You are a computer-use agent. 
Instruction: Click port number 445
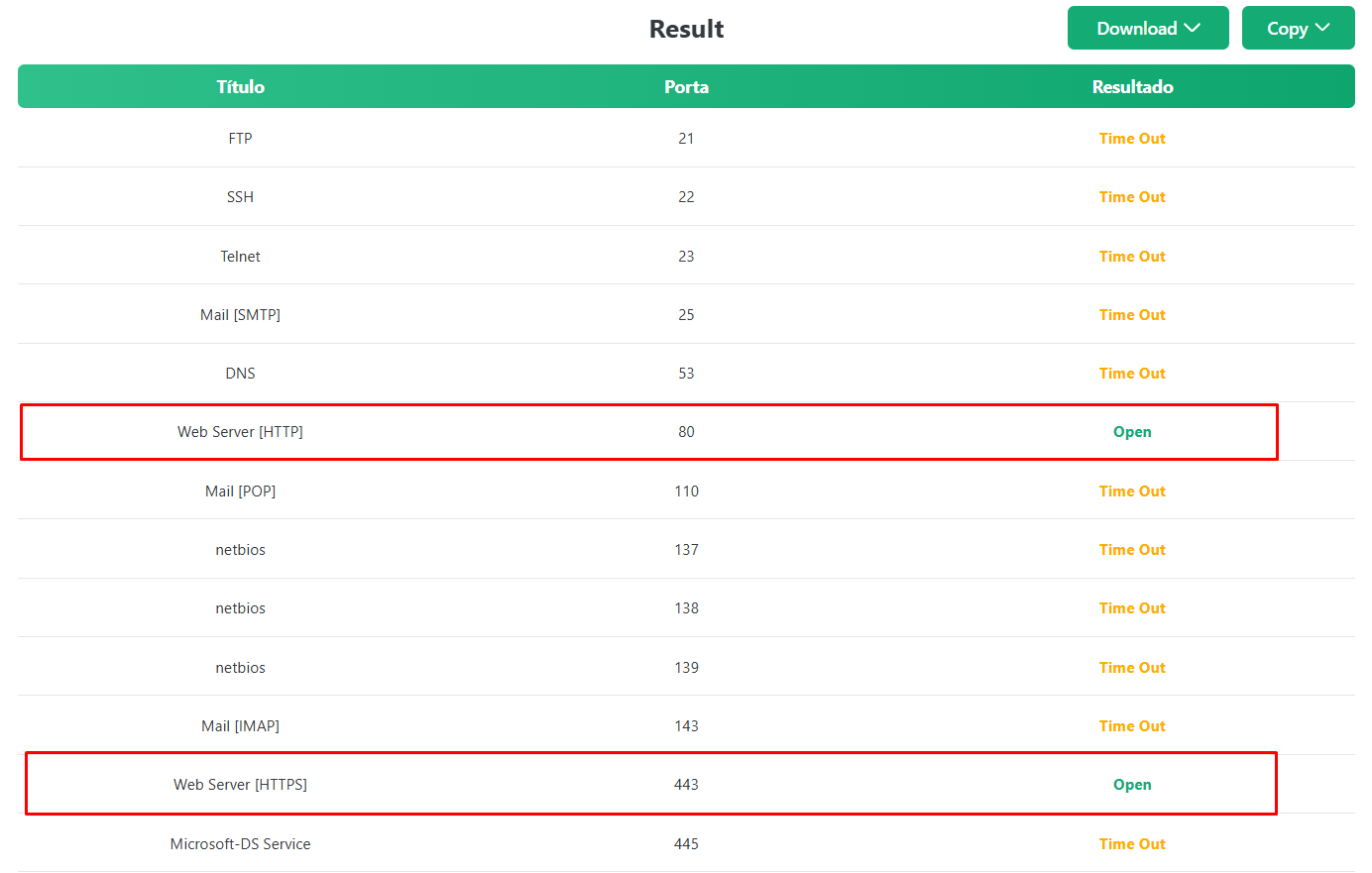tap(686, 844)
